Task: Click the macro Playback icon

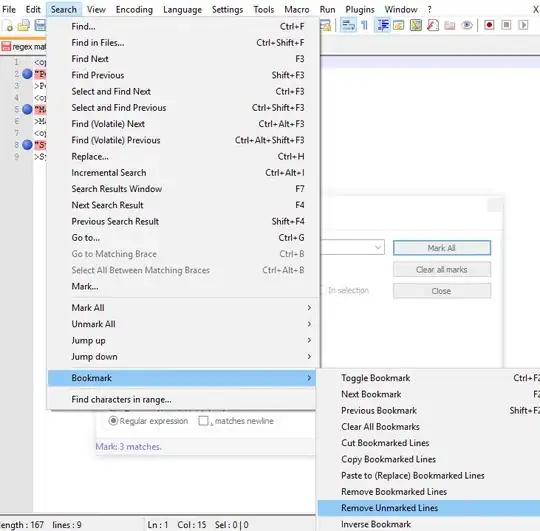Action: tap(523, 25)
